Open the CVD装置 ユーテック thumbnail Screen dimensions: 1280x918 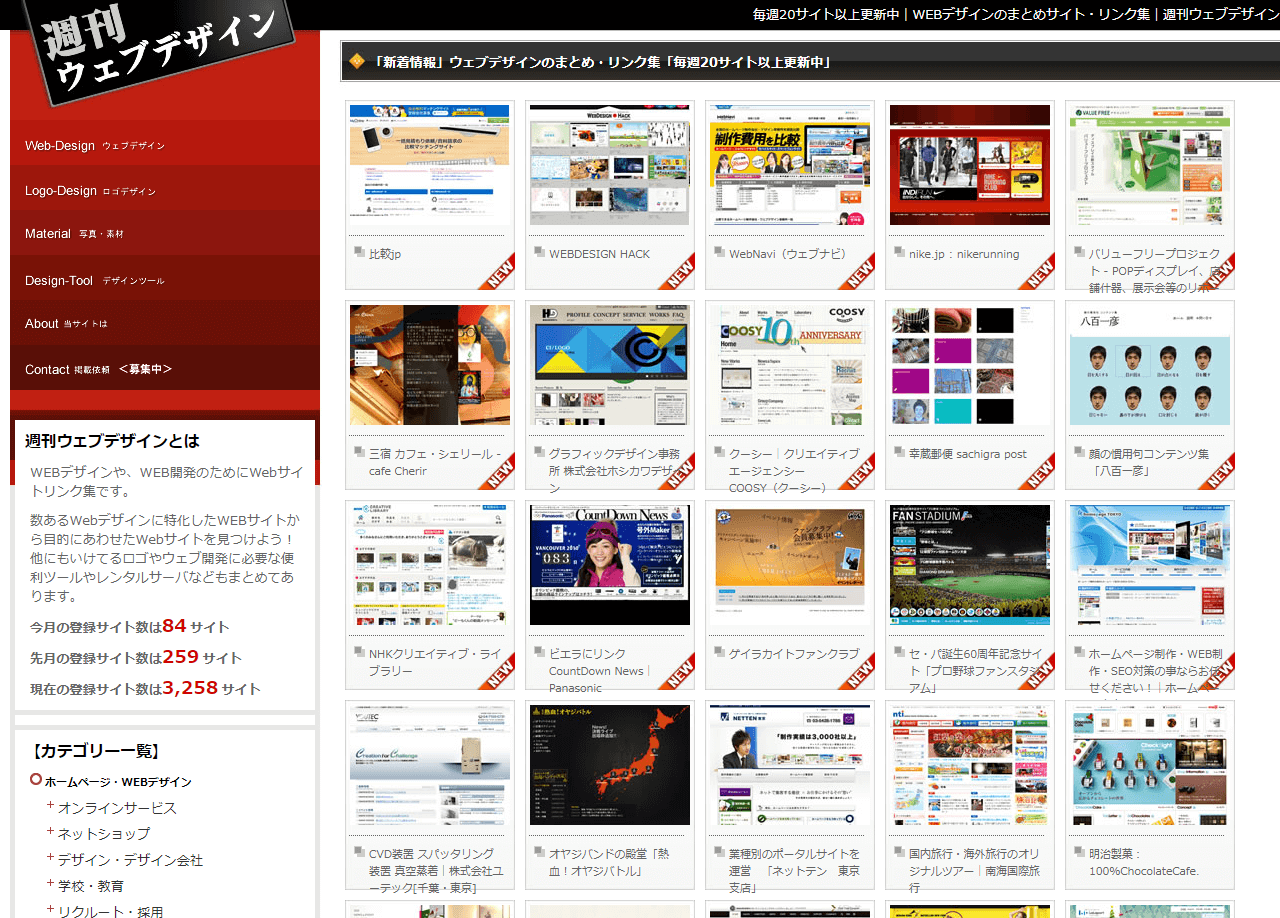point(430,765)
